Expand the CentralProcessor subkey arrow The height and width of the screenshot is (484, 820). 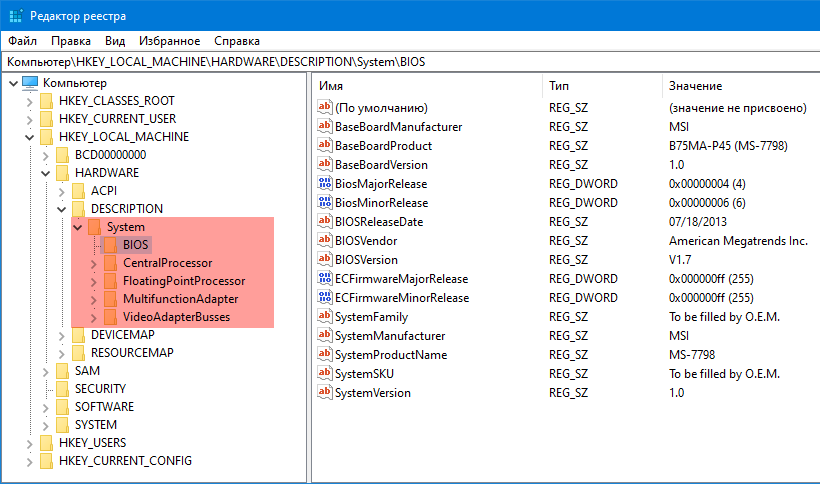92,263
